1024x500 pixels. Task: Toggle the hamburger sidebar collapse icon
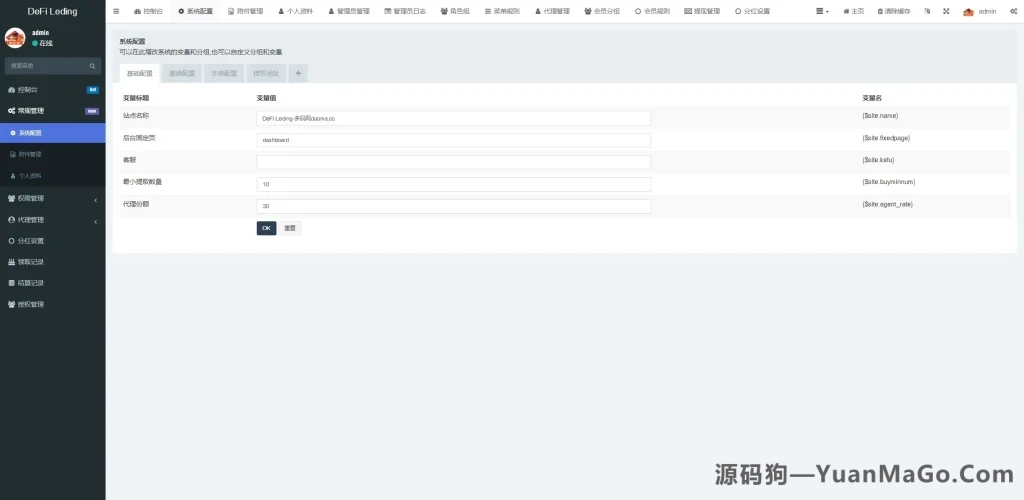coord(116,11)
